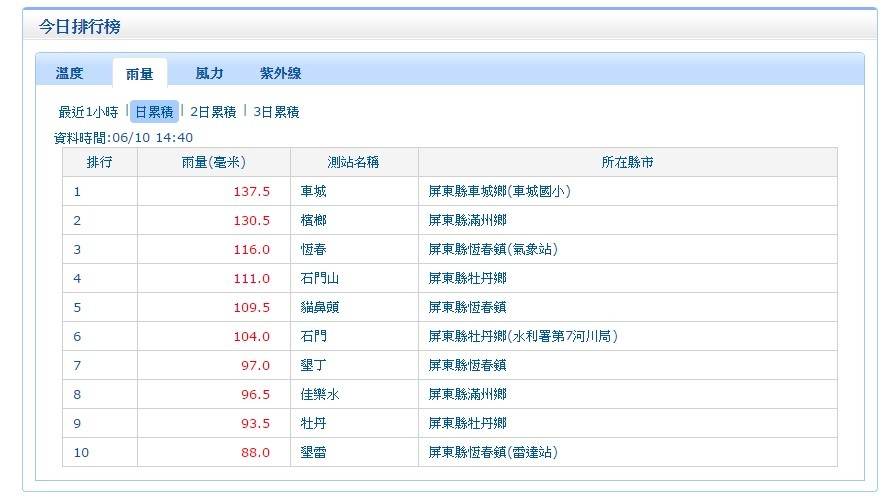View 2日累積 rainfall totals
This screenshot has width=887, height=497.
pos(213,112)
